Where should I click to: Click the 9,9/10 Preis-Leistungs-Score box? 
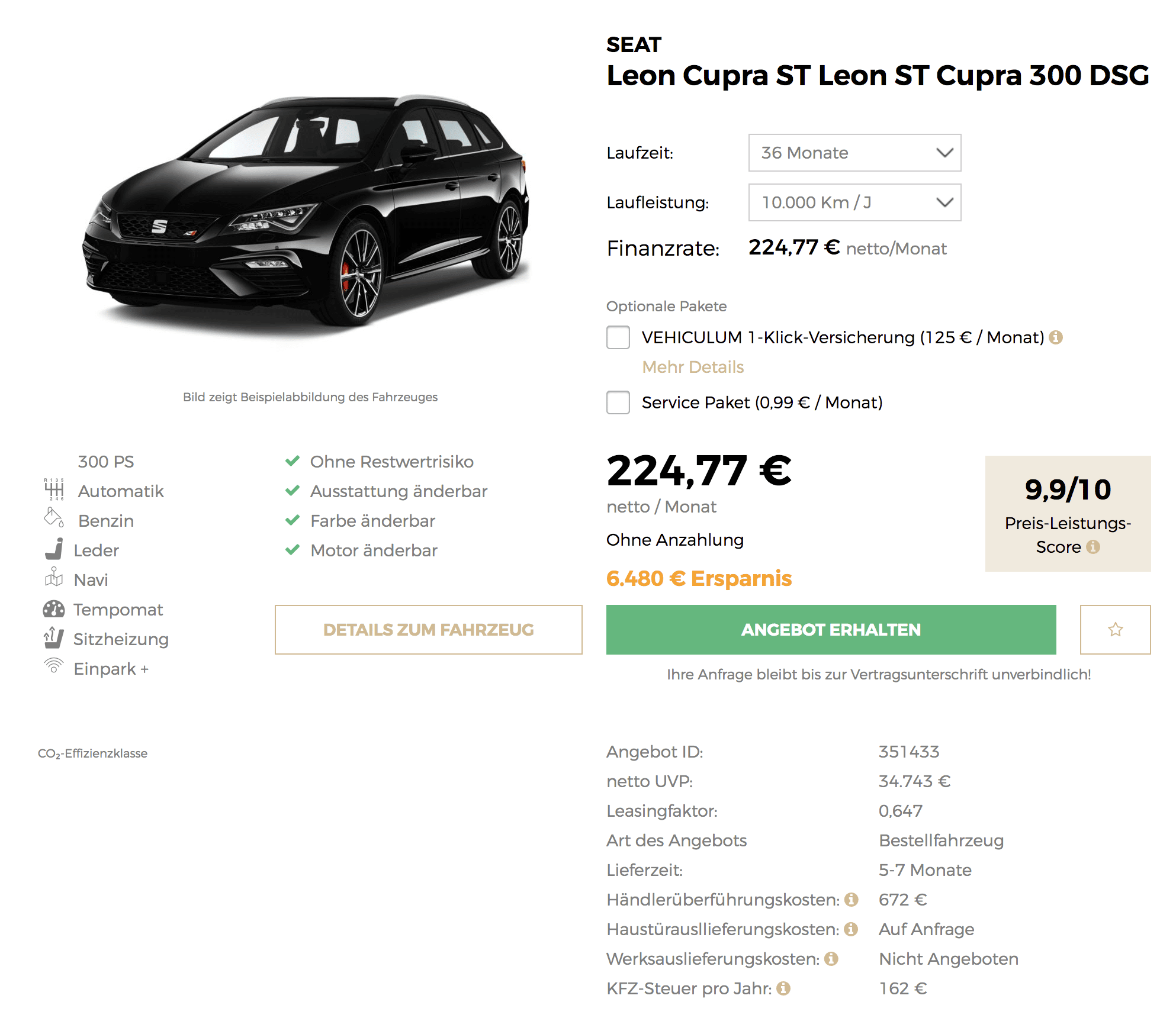coord(1068,513)
